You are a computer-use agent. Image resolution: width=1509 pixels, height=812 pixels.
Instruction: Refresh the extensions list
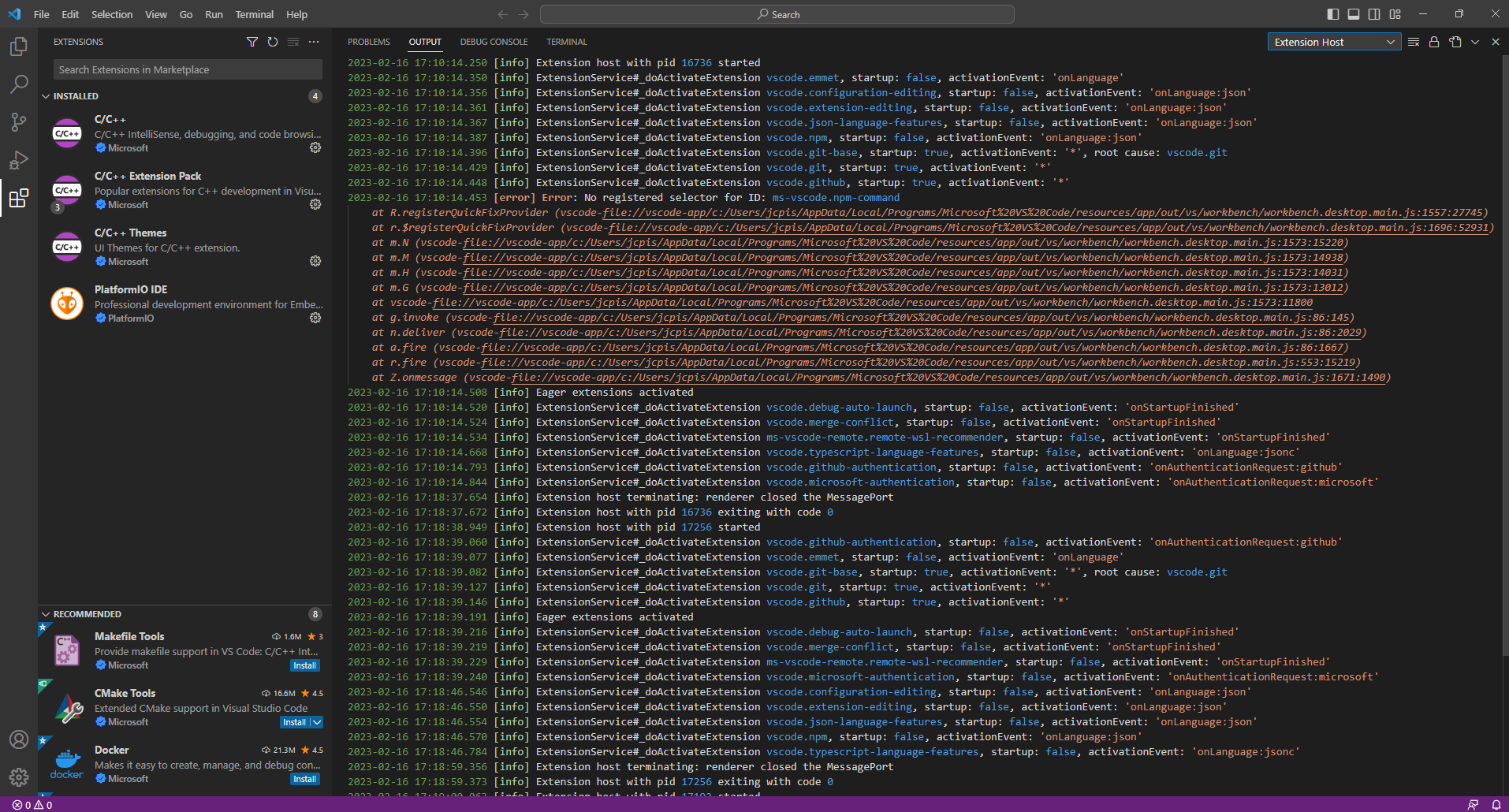[x=273, y=42]
